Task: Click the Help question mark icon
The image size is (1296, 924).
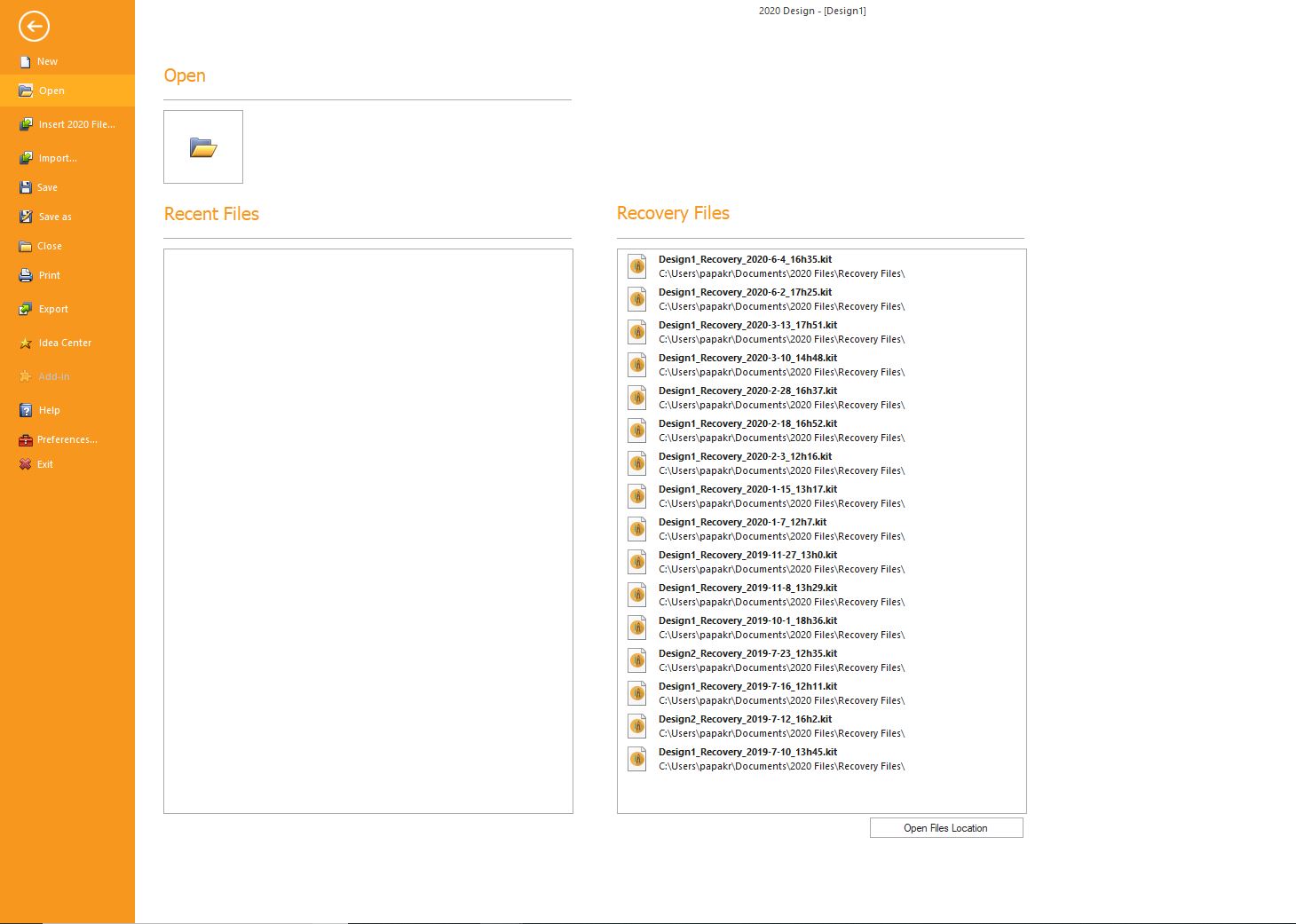Action: coord(26,410)
